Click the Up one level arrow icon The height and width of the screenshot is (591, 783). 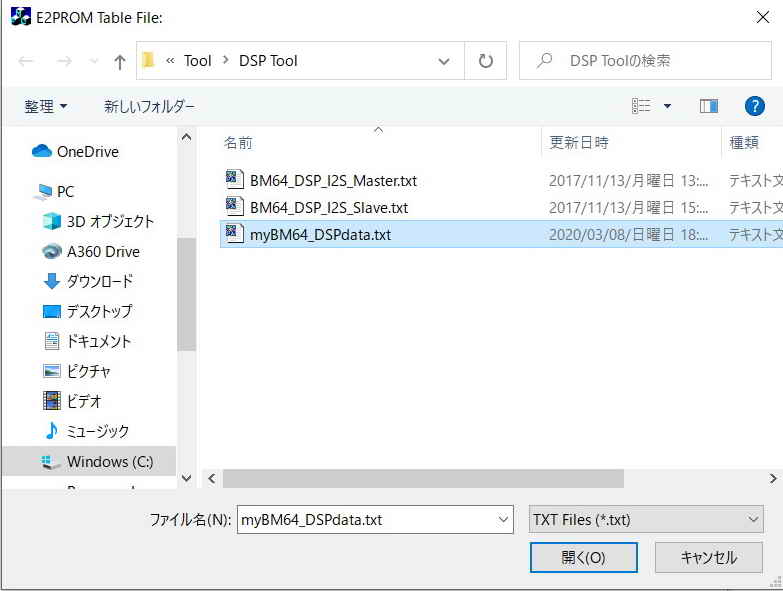[x=120, y=61]
